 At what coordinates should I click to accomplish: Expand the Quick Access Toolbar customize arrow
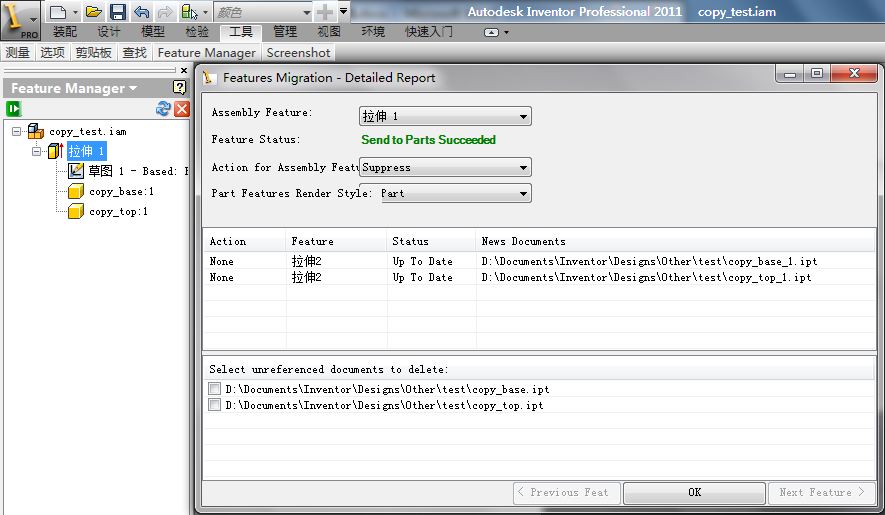pos(343,11)
